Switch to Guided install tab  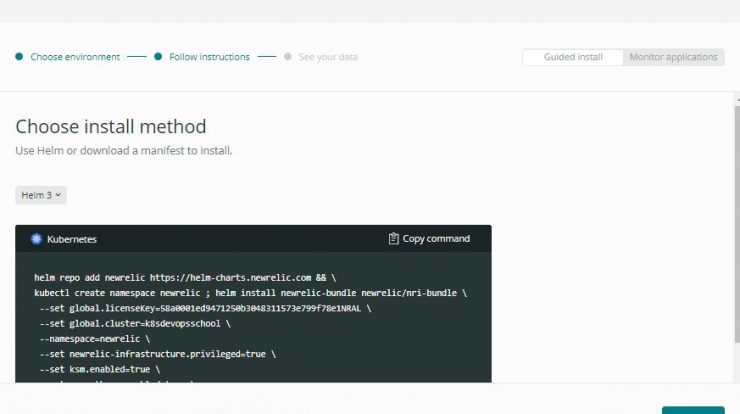pyautogui.click(x=573, y=57)
